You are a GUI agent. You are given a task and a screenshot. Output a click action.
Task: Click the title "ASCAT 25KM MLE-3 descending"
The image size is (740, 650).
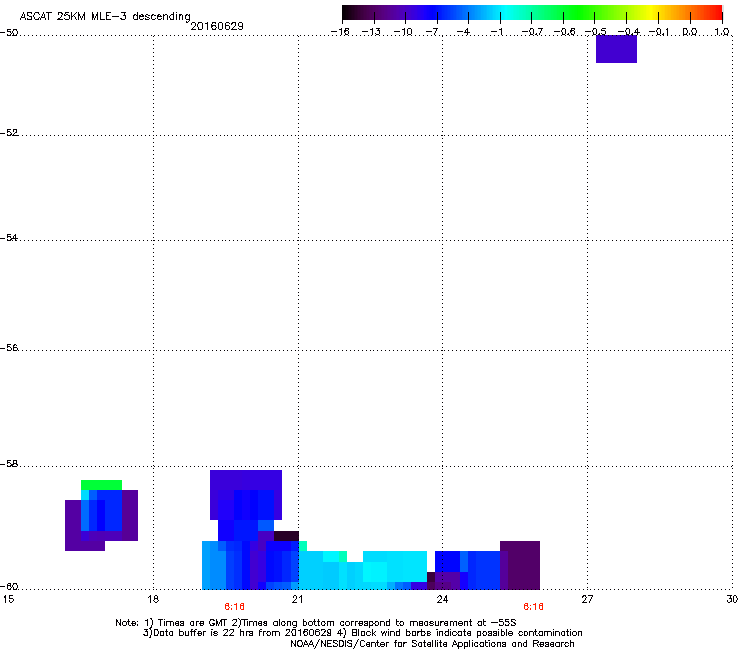pyautogui.click(x=105, y=16)
